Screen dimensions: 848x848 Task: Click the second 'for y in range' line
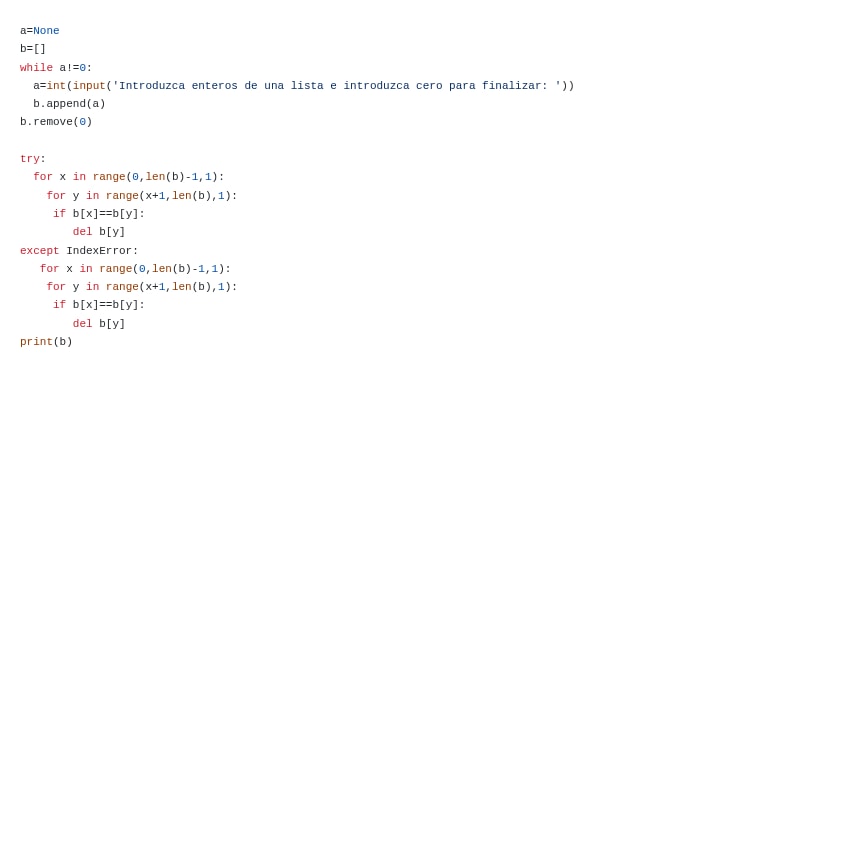coord(142,287)
